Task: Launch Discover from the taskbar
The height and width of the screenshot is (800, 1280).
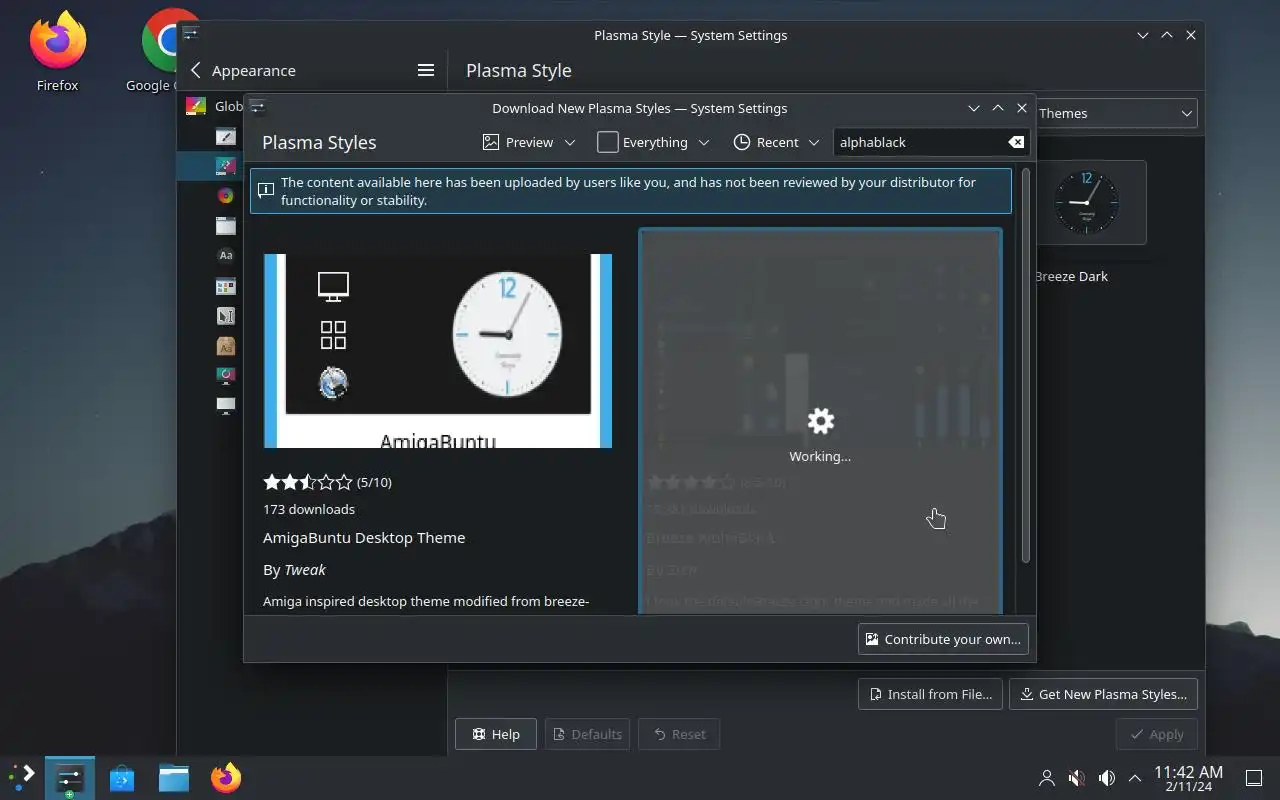Action: point(122,777)
